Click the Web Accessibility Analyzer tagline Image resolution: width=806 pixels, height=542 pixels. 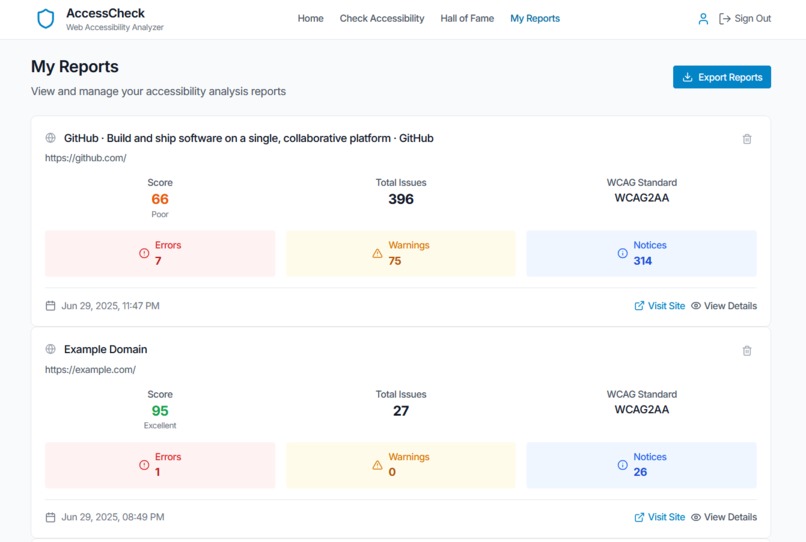tap(115, 27)
